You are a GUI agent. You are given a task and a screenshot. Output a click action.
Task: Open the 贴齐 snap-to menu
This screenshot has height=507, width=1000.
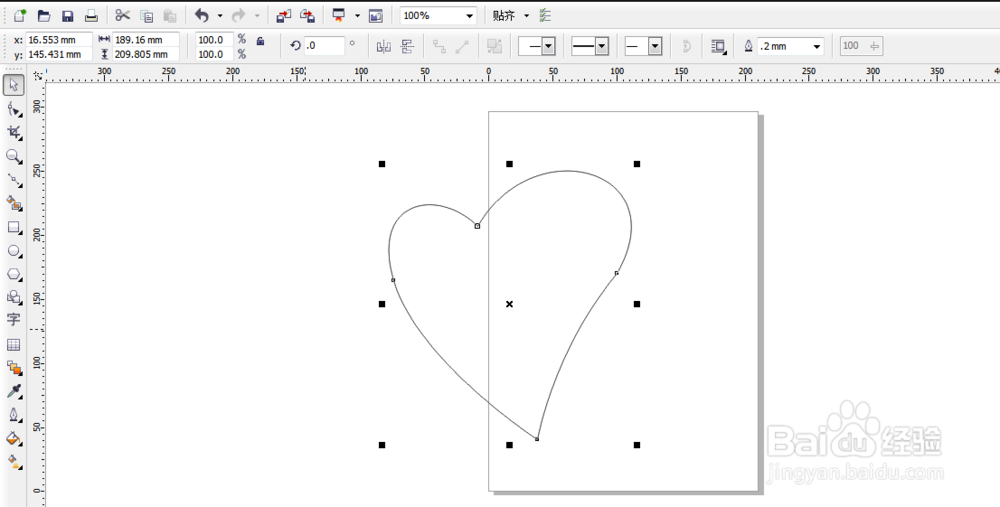click(x=511, y=15)
